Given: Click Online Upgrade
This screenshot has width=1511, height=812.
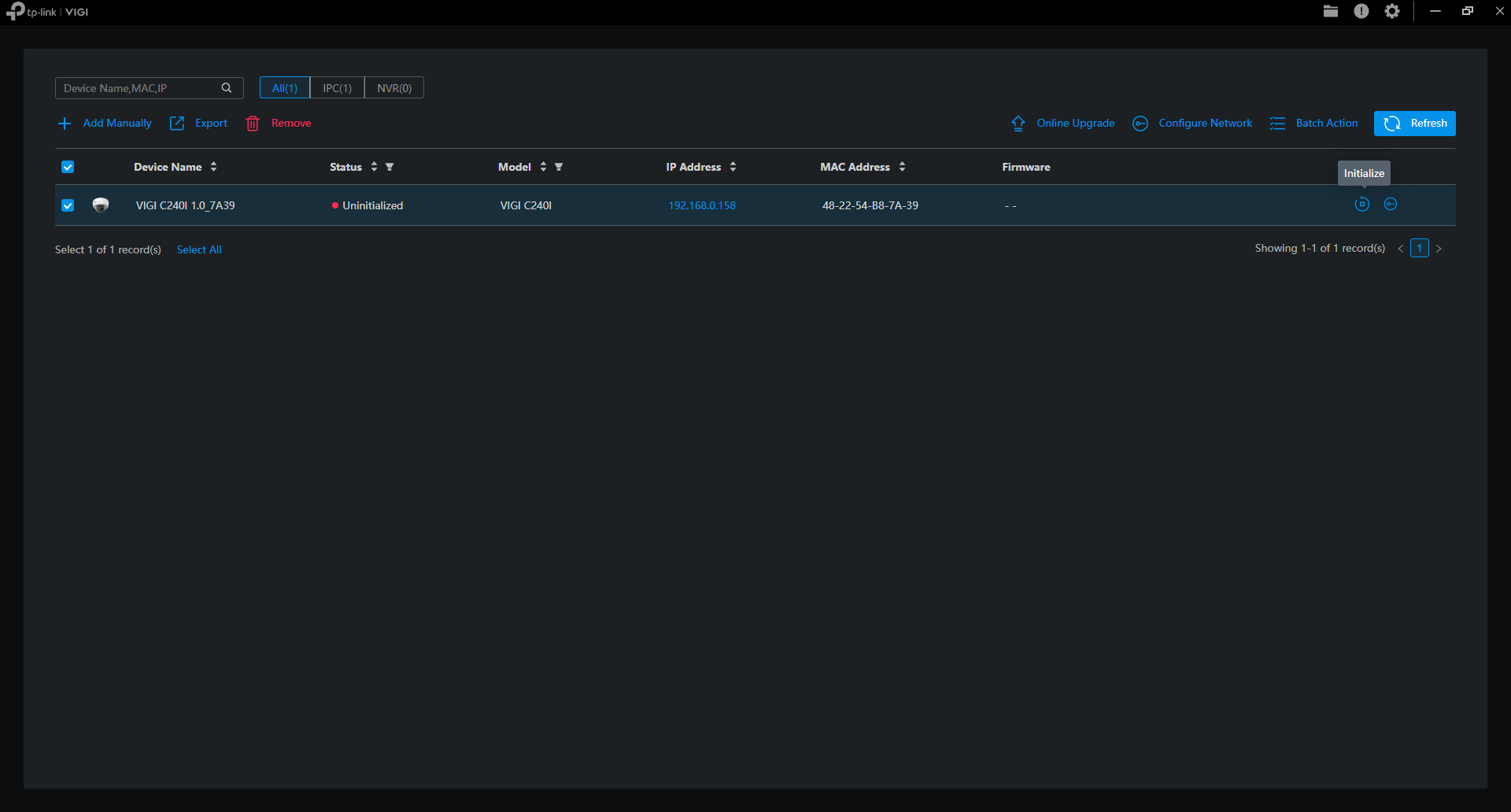Looking at the screenshot, I should tap(1062, 124).
